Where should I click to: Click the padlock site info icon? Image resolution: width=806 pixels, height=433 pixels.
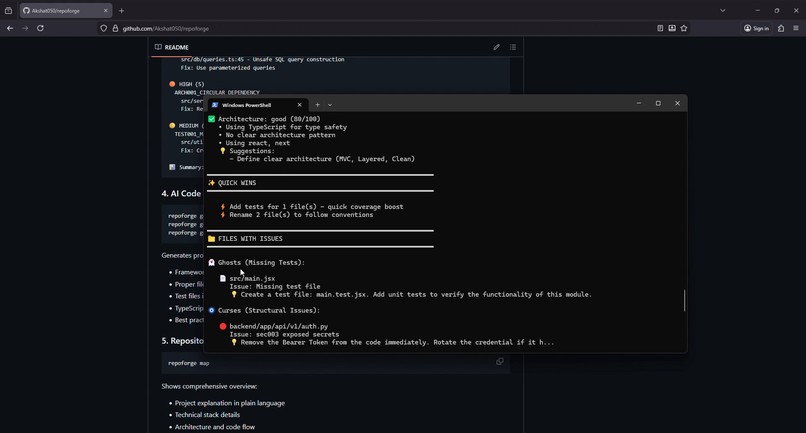point(115,28)
